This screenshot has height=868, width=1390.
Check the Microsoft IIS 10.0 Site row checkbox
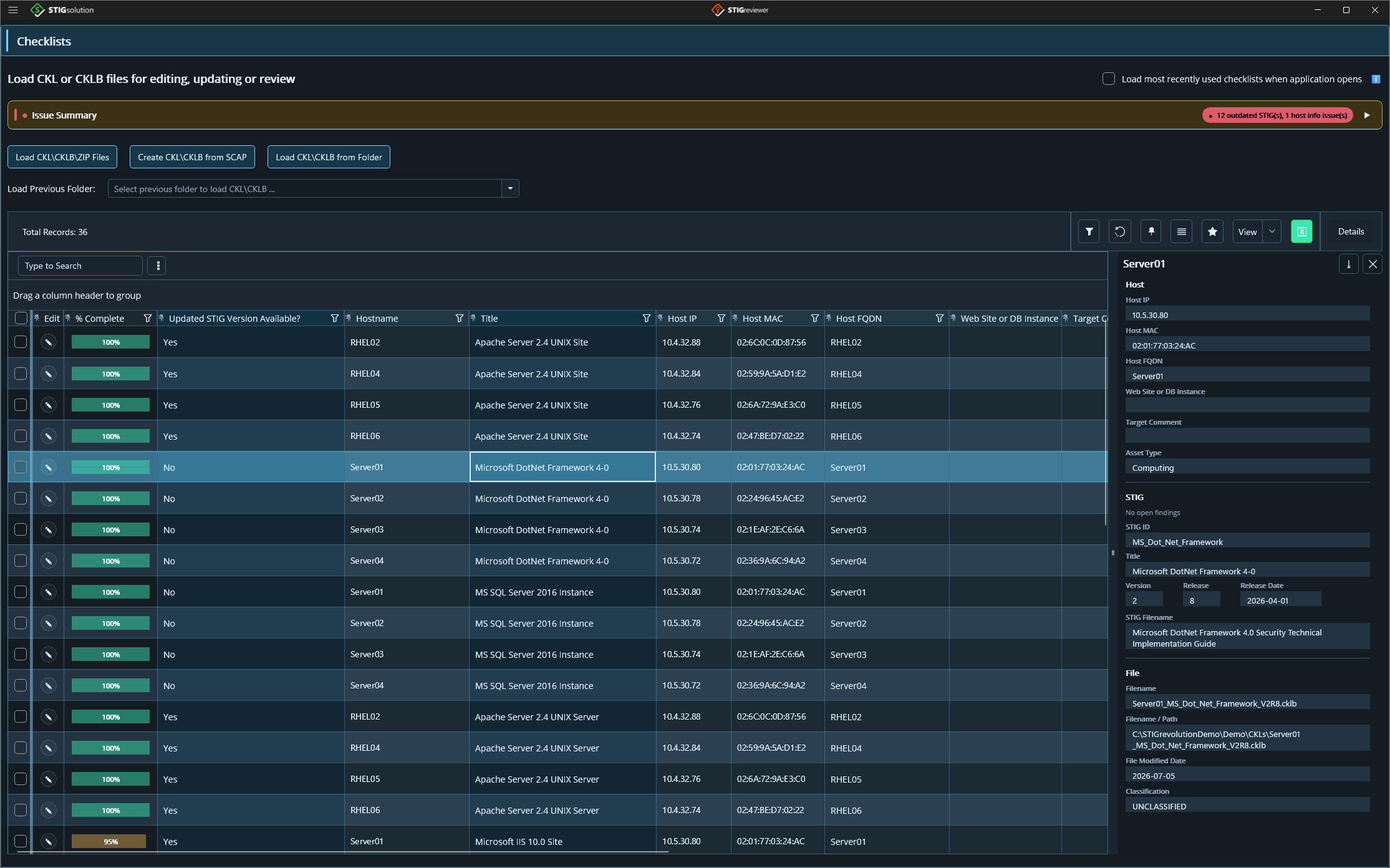[x=21, y=841]
